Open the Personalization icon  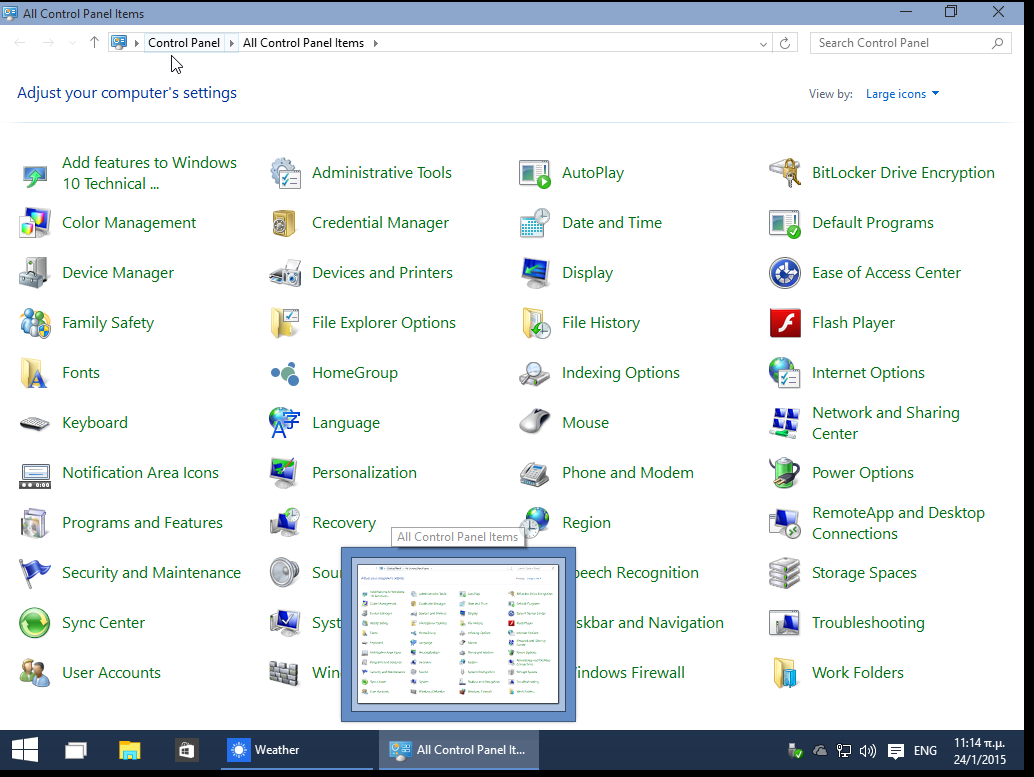284,473
